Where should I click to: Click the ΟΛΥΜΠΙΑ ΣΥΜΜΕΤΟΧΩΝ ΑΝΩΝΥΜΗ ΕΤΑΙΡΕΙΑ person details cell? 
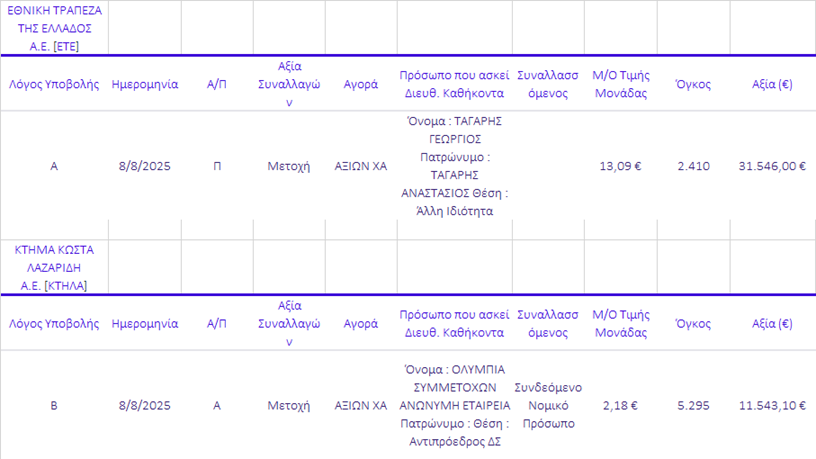[454, 405]
